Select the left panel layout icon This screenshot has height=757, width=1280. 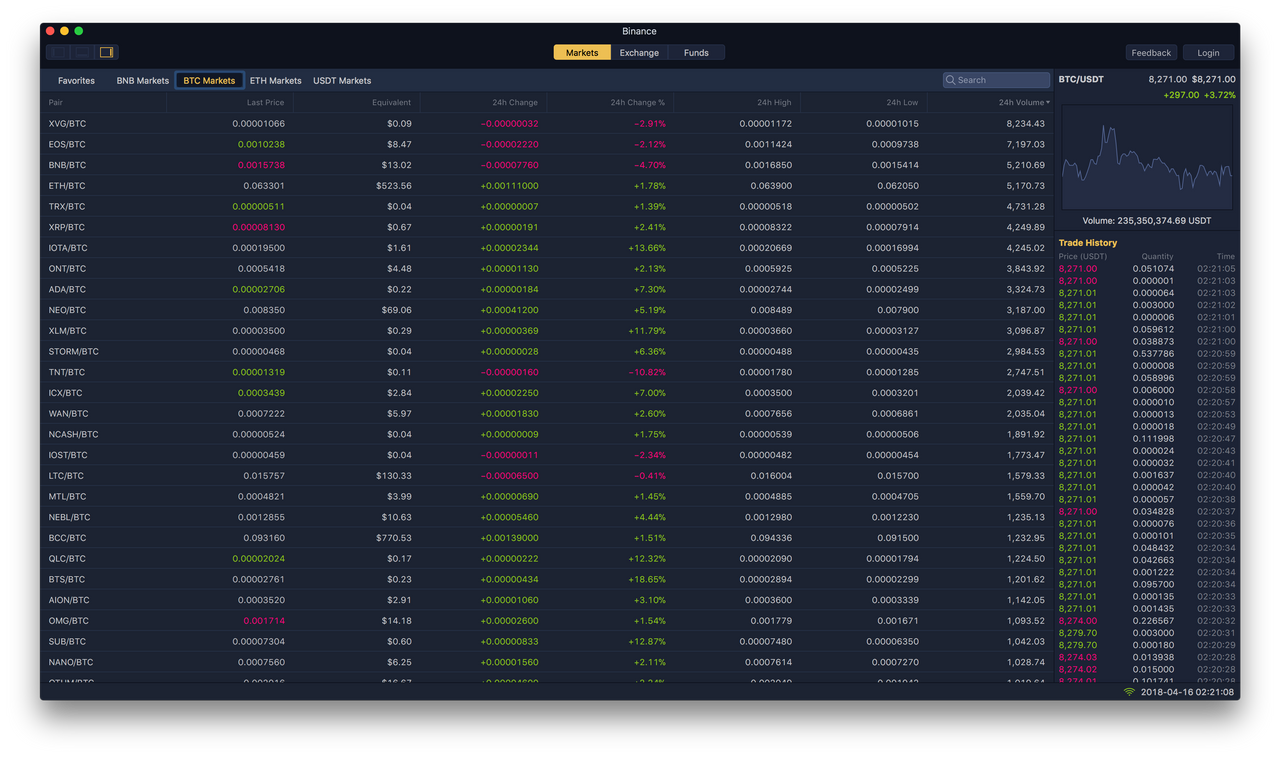[x=59, y=52]
